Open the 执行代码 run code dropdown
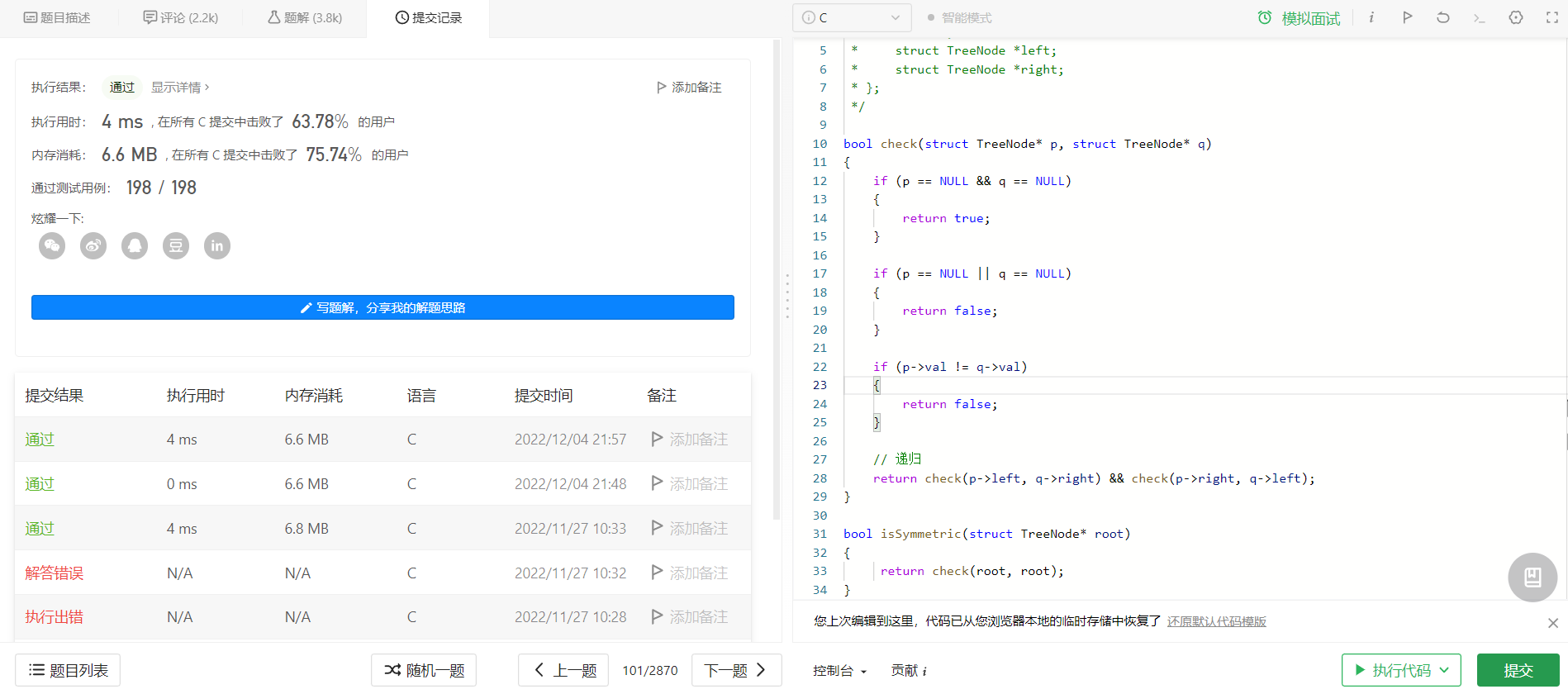This screenshot has height=694, width=1568. 1401,670
